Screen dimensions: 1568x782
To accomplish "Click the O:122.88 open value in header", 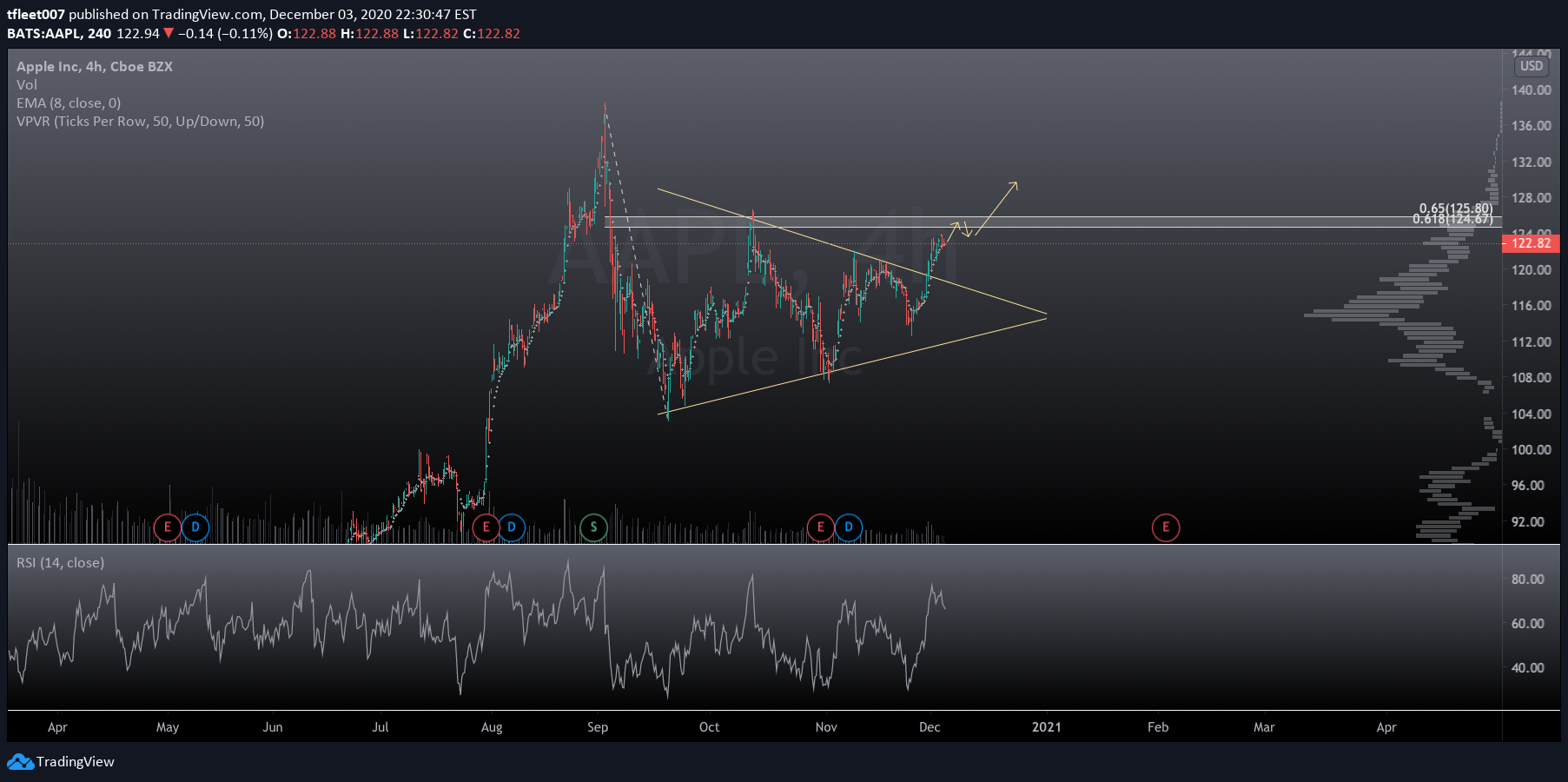I will (x=307, y=34).
